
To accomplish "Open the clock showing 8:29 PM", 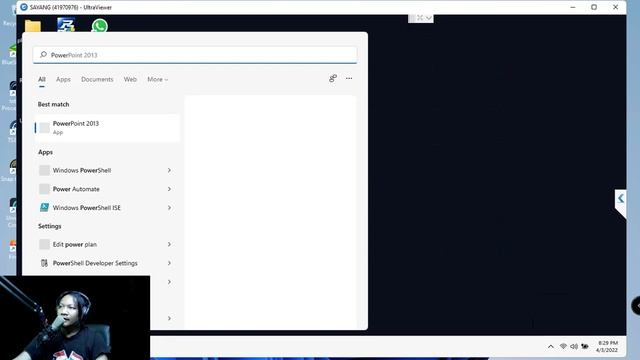I will coord(608,343).
